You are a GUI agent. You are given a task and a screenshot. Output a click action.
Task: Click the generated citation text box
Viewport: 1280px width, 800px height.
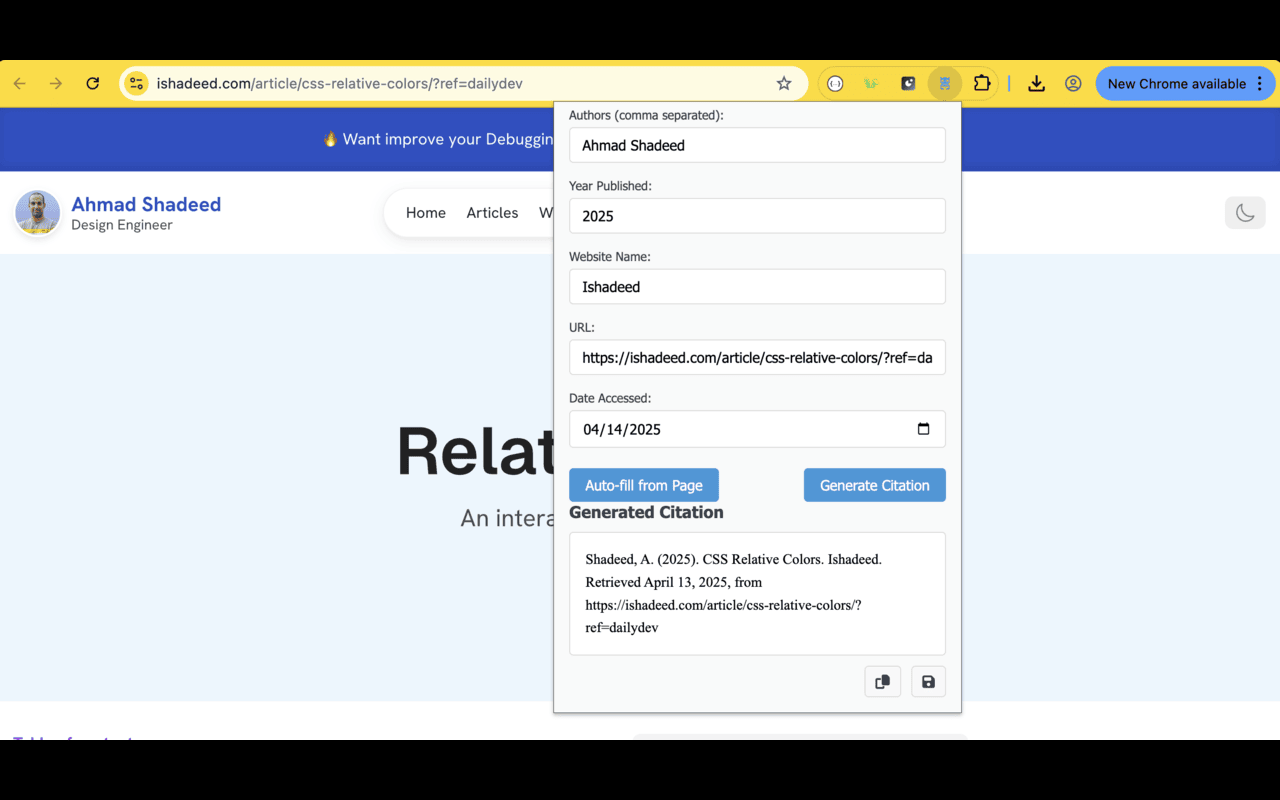pos(757,594)
